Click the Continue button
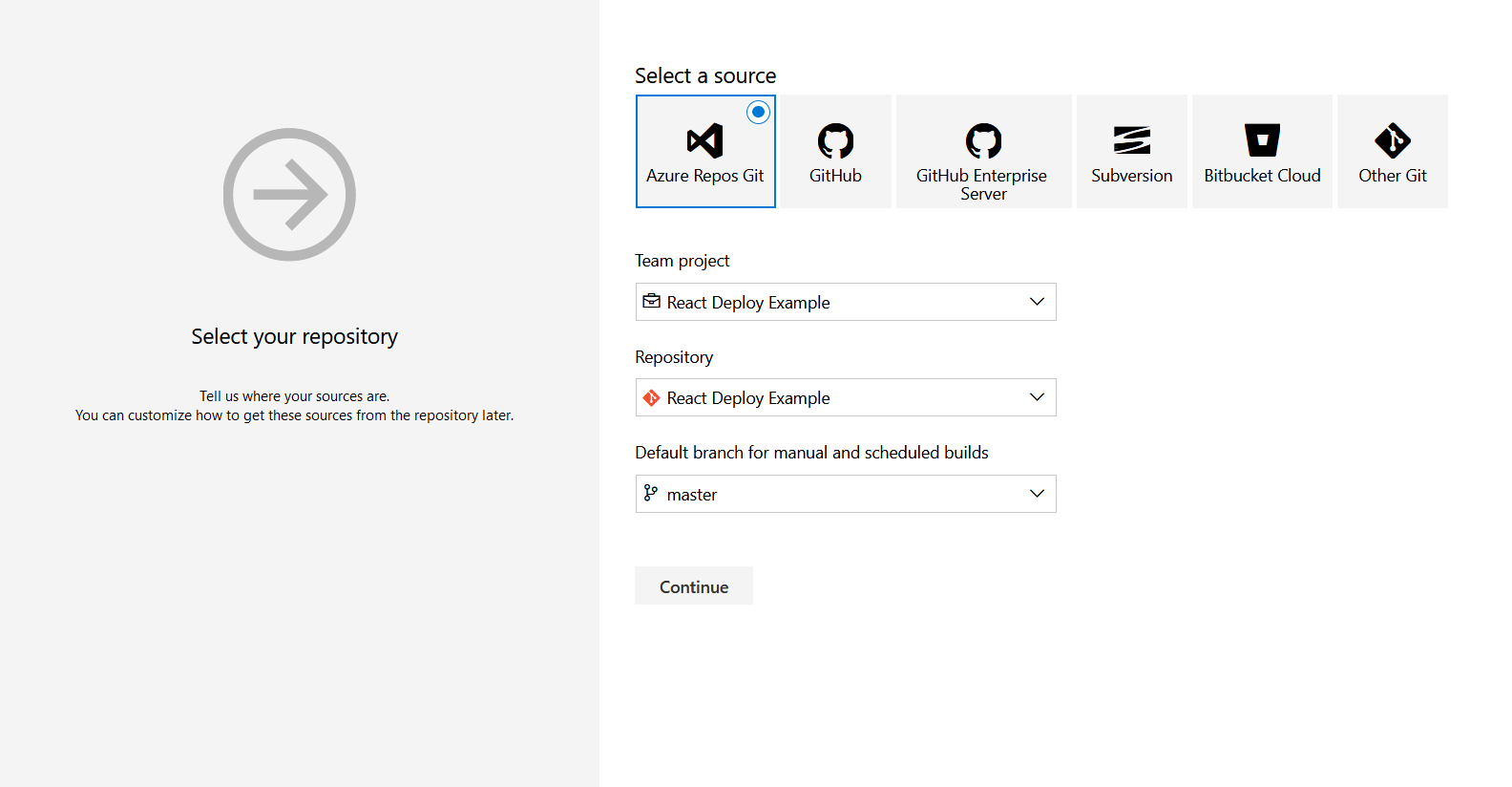Viewport: 1512px width, 787px height. coord(694,585)
